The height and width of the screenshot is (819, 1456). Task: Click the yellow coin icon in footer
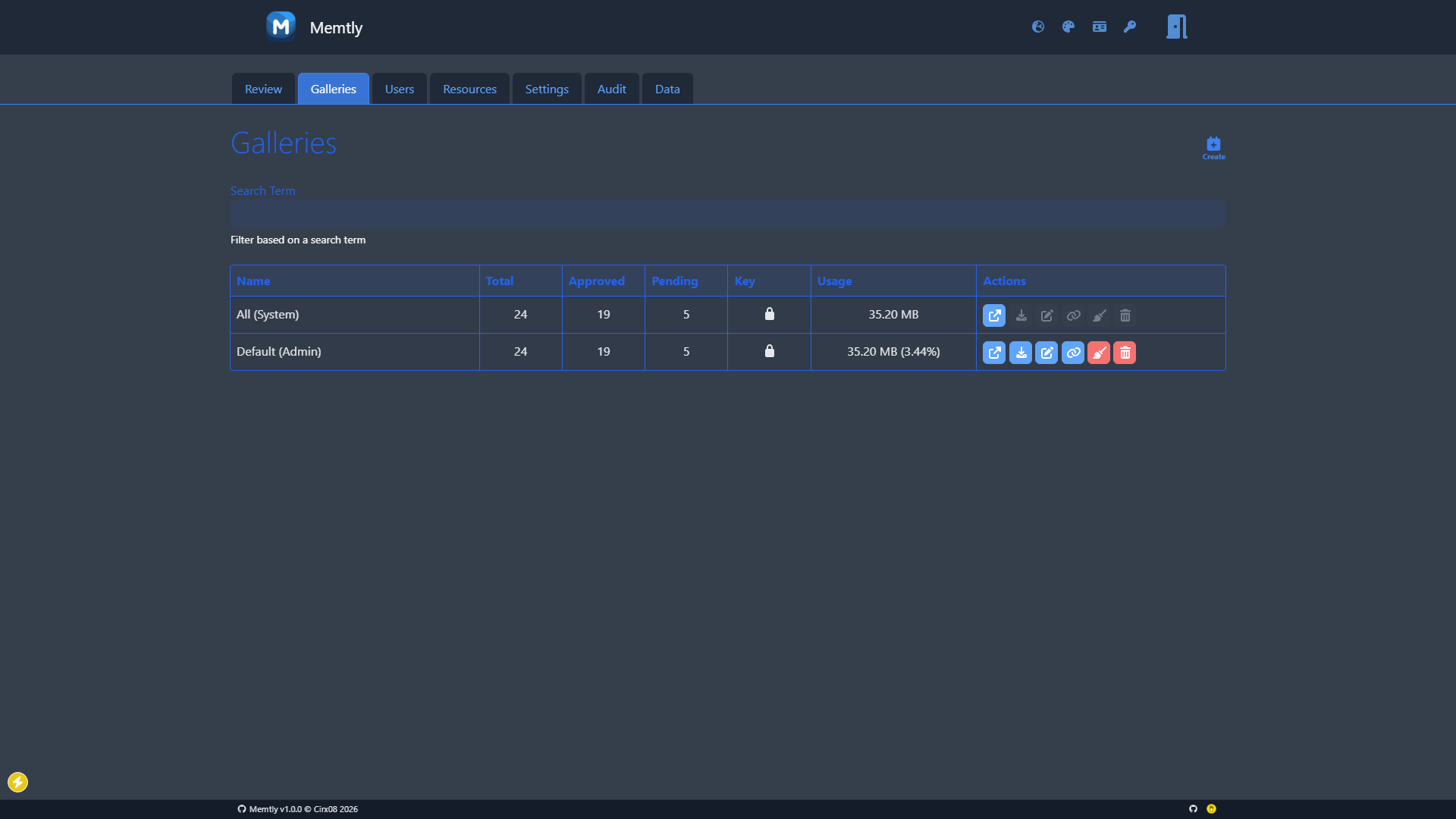(1211, 809)
